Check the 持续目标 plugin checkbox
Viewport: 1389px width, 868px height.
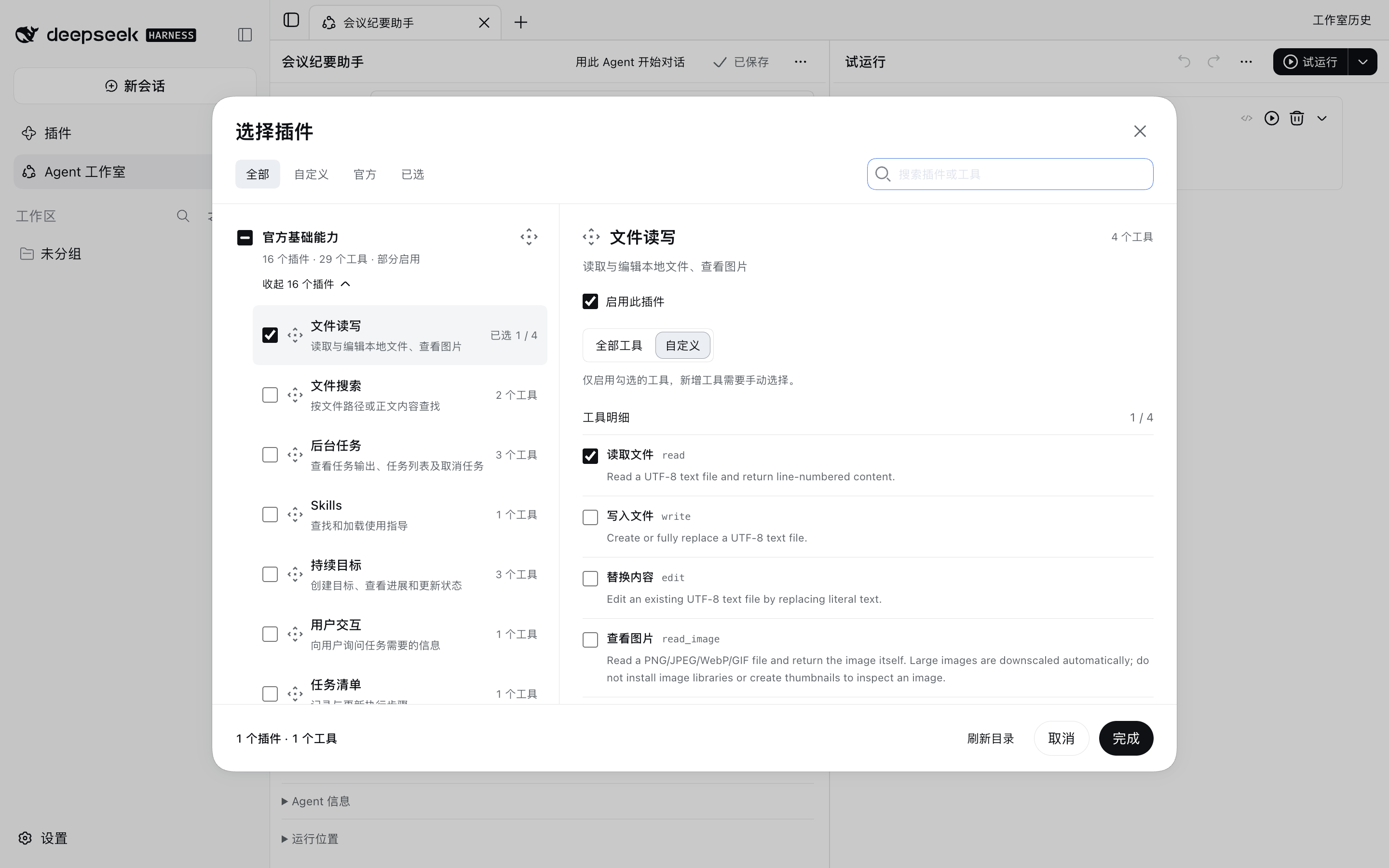click(270, 574)
